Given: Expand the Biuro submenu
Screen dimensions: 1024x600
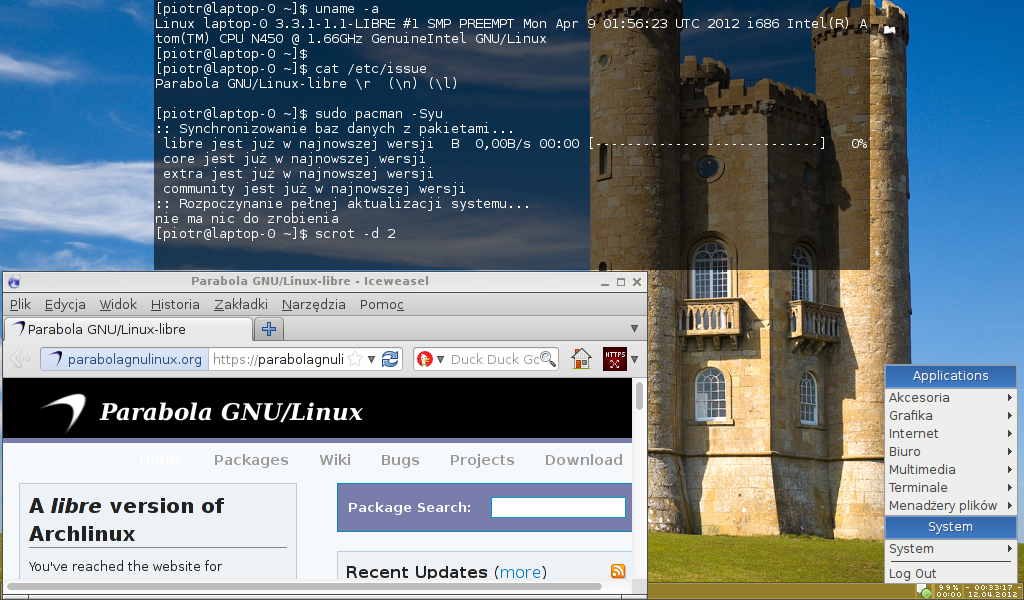Looking at the screenshot, I should click(950, 451).
